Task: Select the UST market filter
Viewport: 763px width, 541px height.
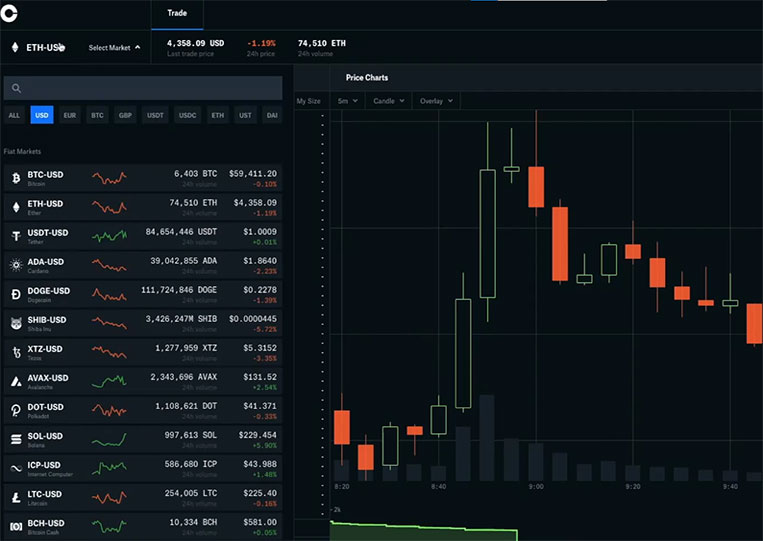Action: click(x=245, y=115)
